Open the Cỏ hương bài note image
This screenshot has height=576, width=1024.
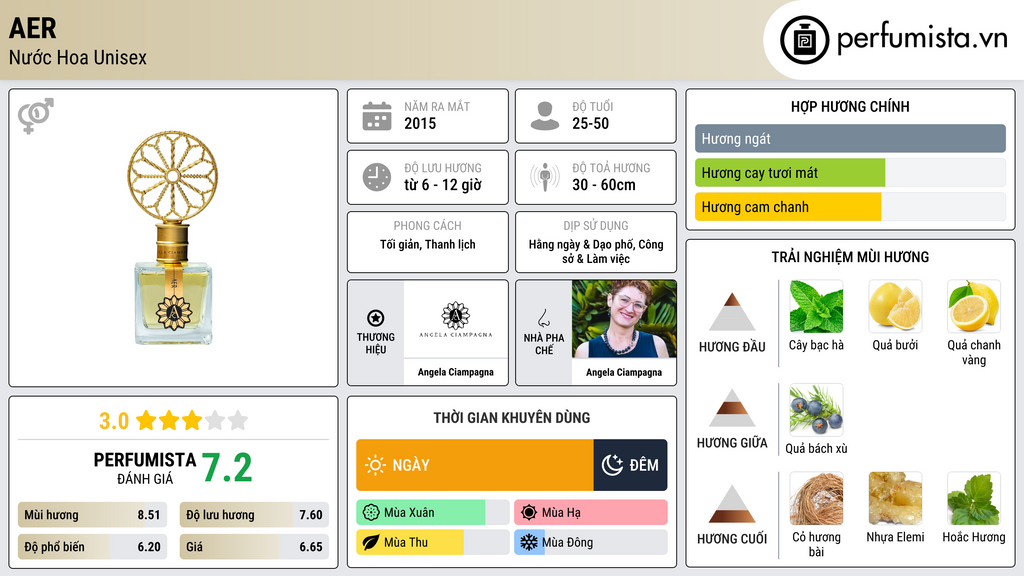tap(816, 498)
